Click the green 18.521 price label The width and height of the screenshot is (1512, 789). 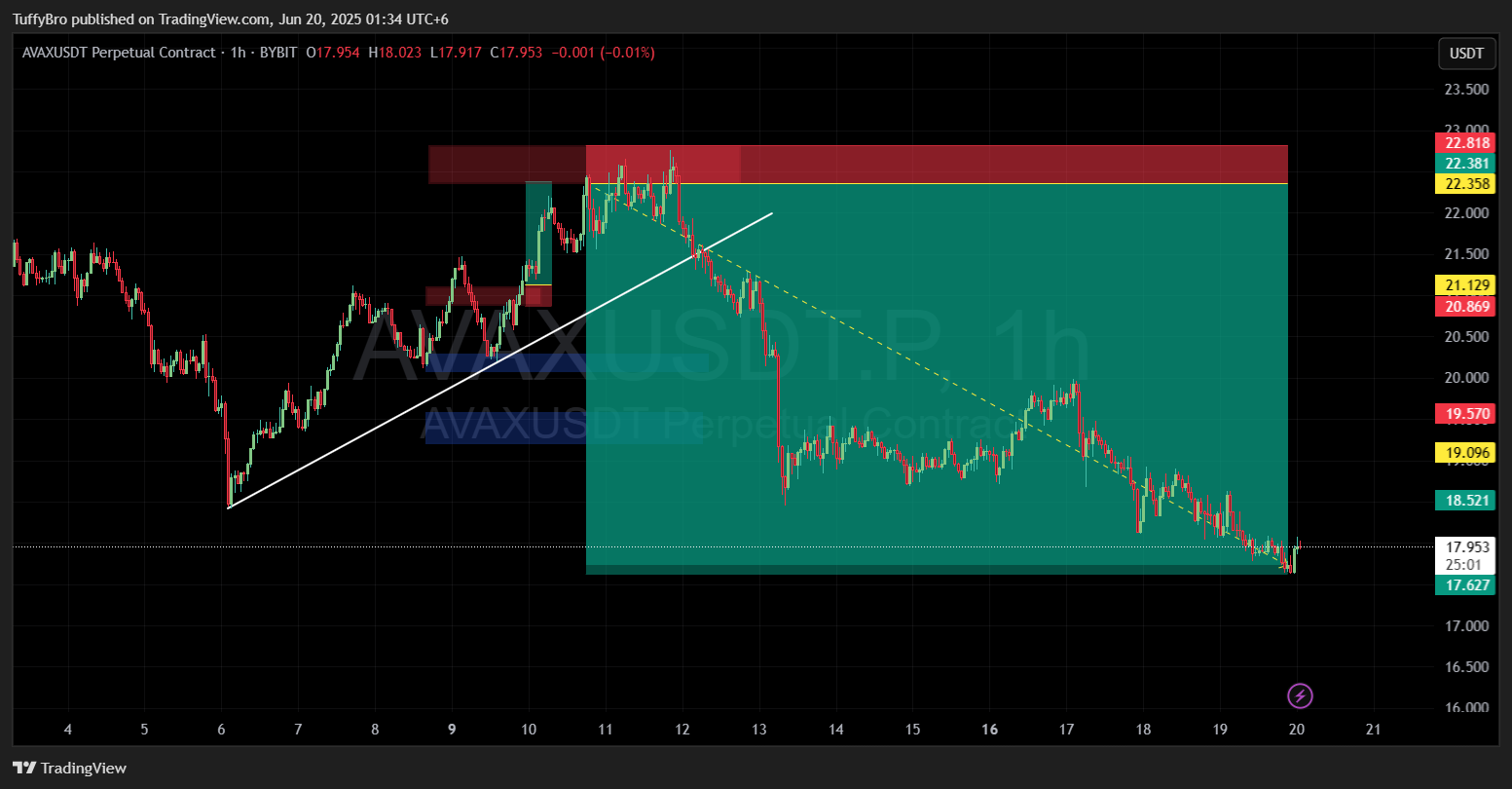(x=1467, y=500)
